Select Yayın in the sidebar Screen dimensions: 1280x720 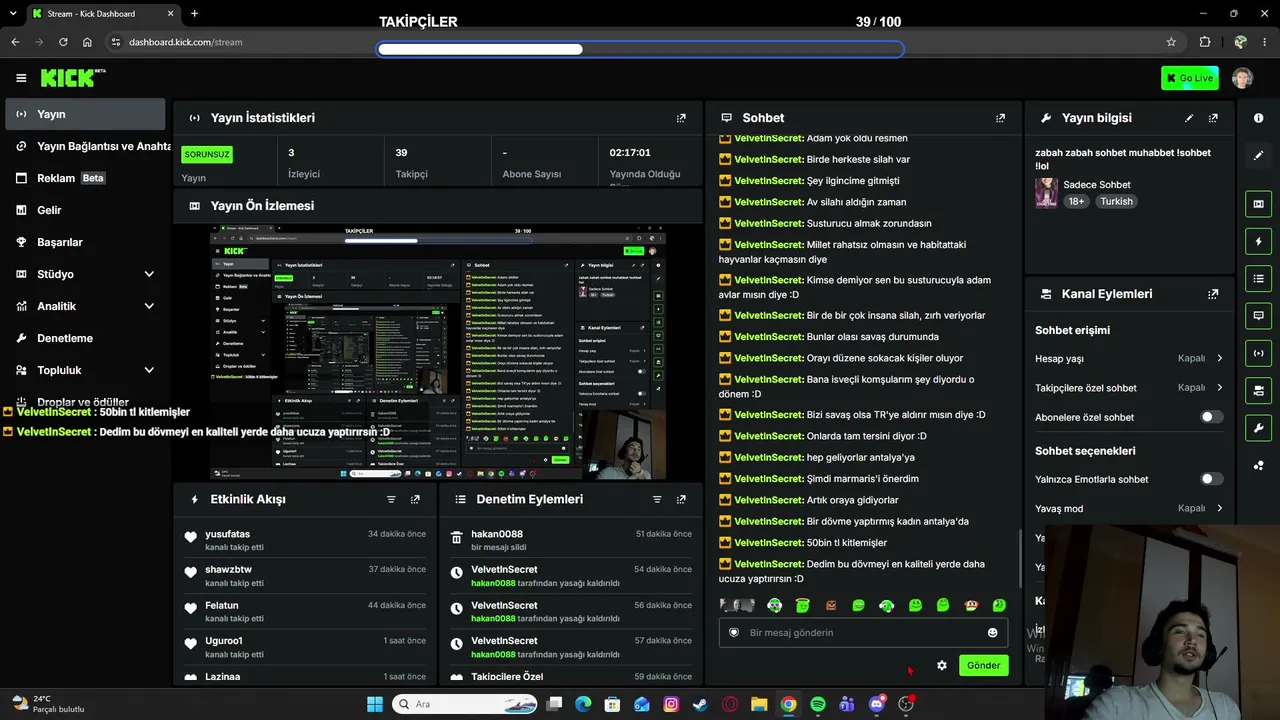[86, 114]
